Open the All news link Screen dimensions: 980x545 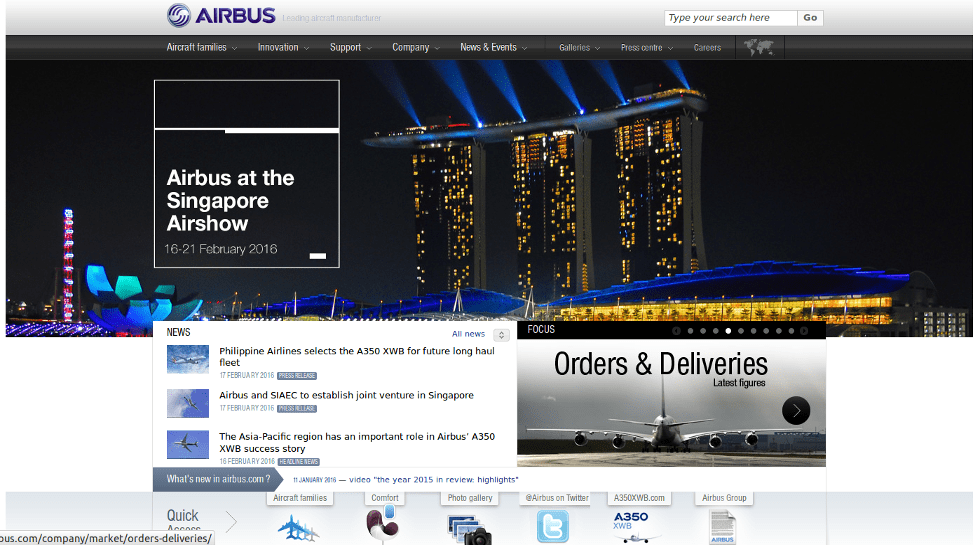468,334
